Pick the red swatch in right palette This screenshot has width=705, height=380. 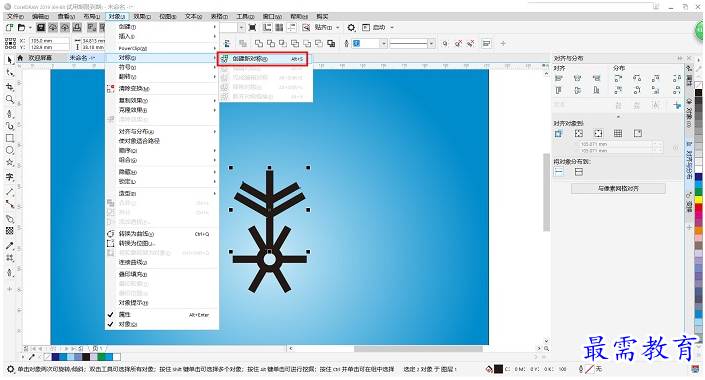(698, 206)
